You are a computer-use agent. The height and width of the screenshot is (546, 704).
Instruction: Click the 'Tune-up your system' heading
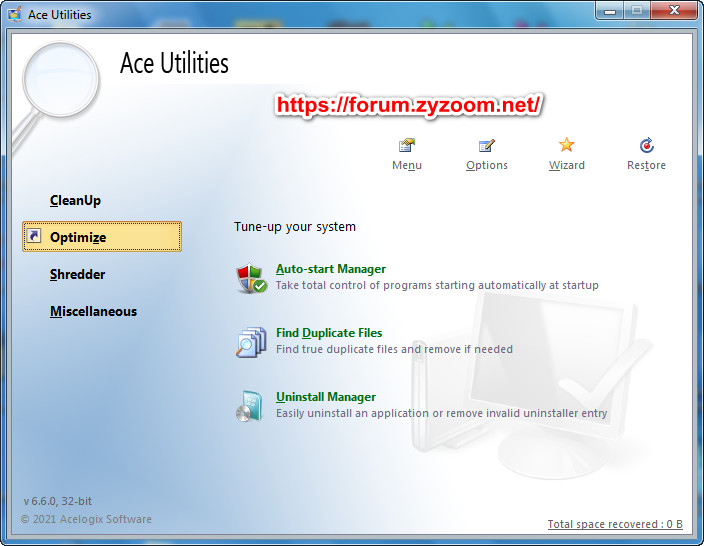point(295,227)
